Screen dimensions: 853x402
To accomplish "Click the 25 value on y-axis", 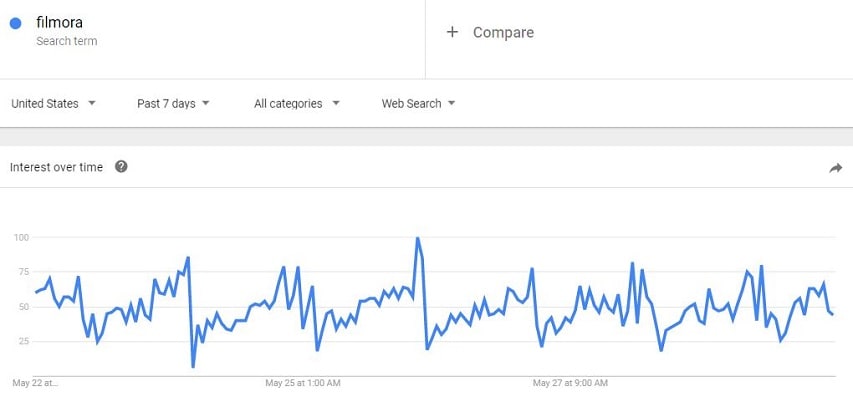I will click(x=23, y=342).
